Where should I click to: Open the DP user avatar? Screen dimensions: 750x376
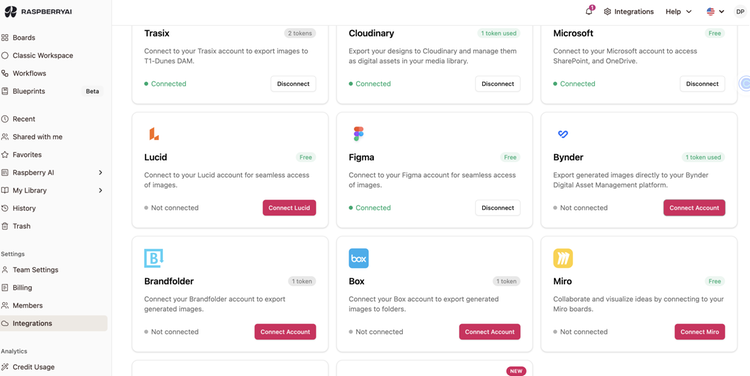pos(740,11)
